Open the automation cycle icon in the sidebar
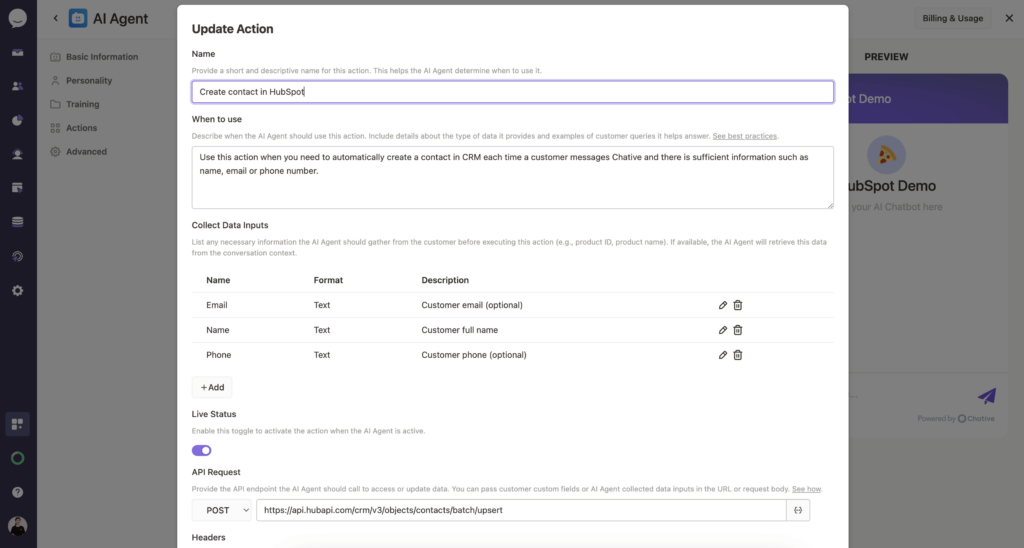This screenshot has width=1024, height=548. point(18,256)
